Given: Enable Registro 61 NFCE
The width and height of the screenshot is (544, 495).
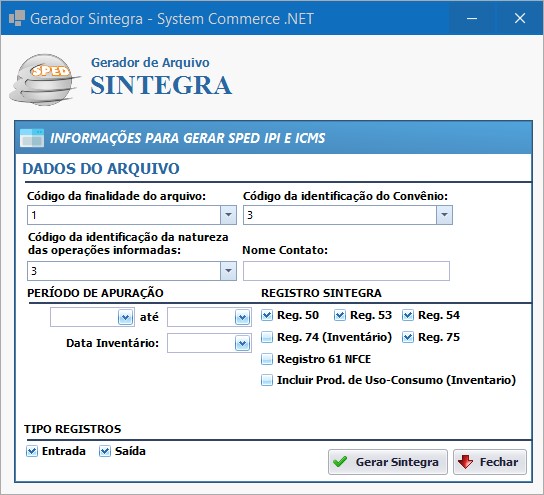Looking at the screenshot, I should coord(267,359).
